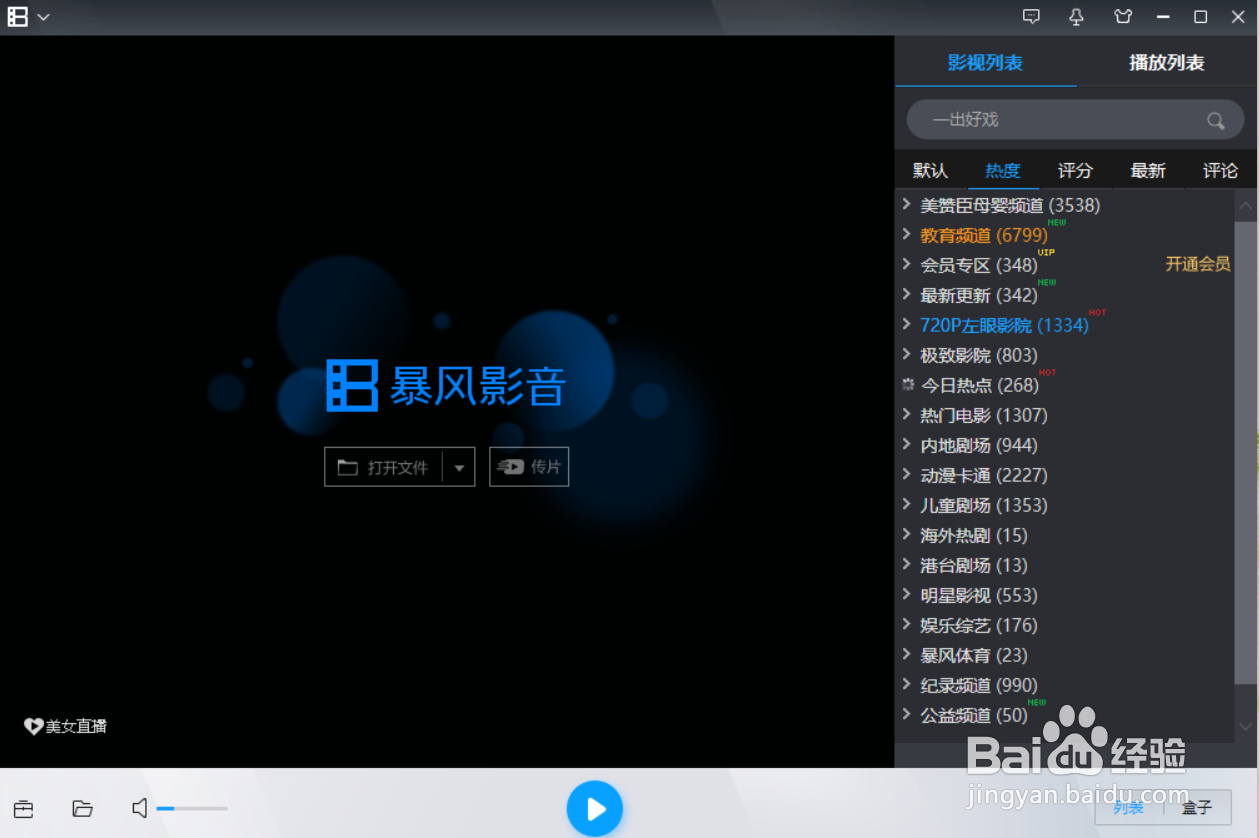The image size is (1259, 838).
Task: Expand 内地剧场 category arrow
Action: point(906,444)
